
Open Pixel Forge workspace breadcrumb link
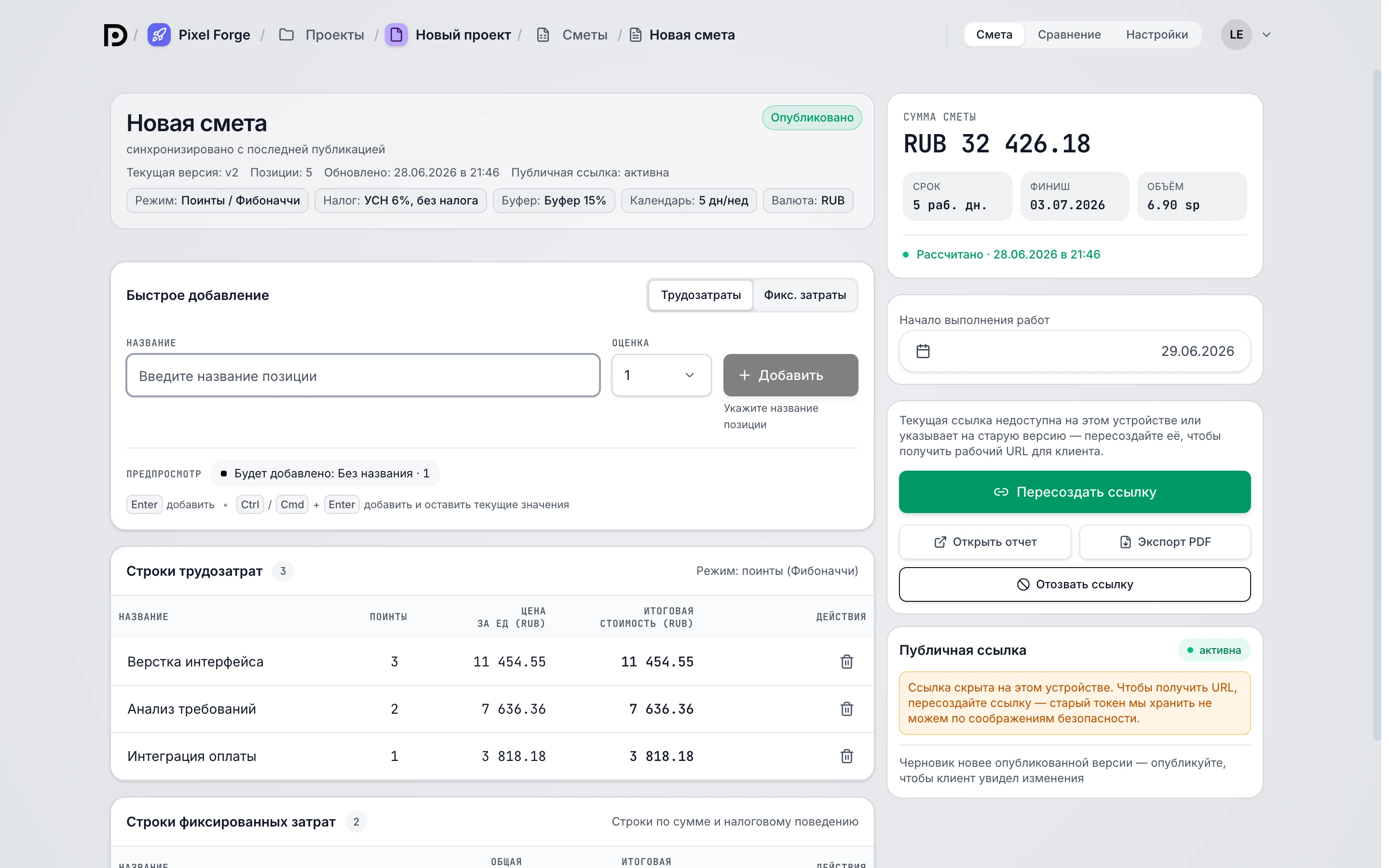(214, 35)
